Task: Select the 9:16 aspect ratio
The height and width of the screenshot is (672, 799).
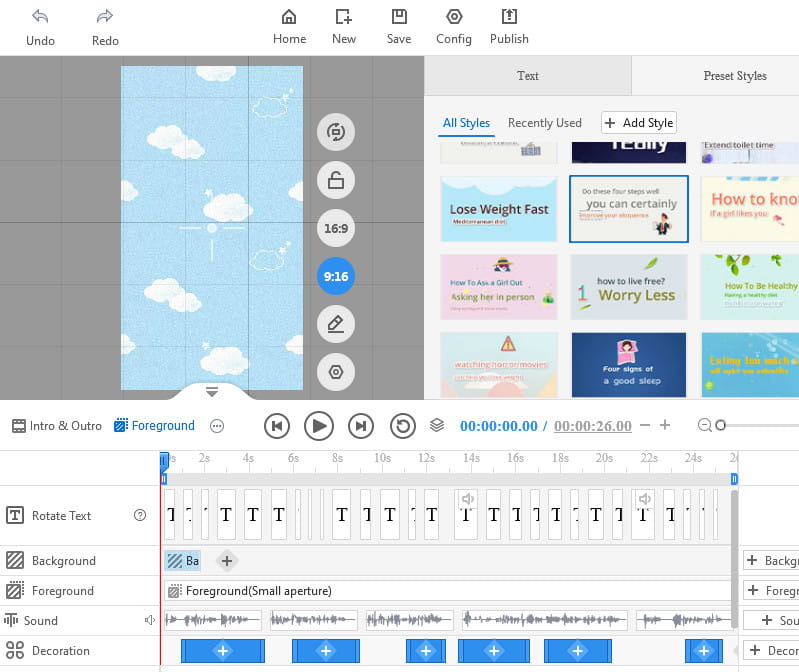Action: 336,276
